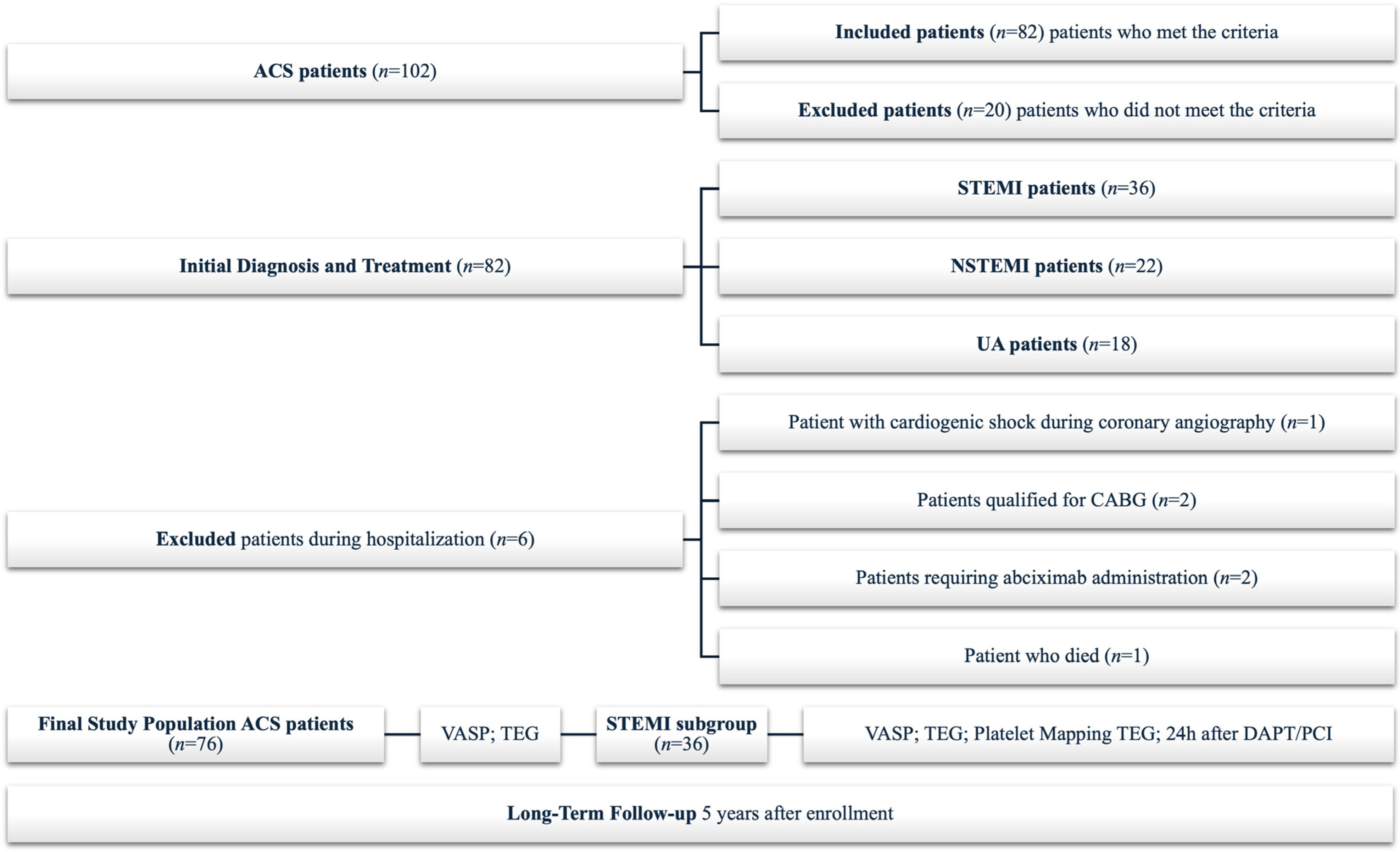Click Patients requiring abciximab administration box

point(1056,578)
